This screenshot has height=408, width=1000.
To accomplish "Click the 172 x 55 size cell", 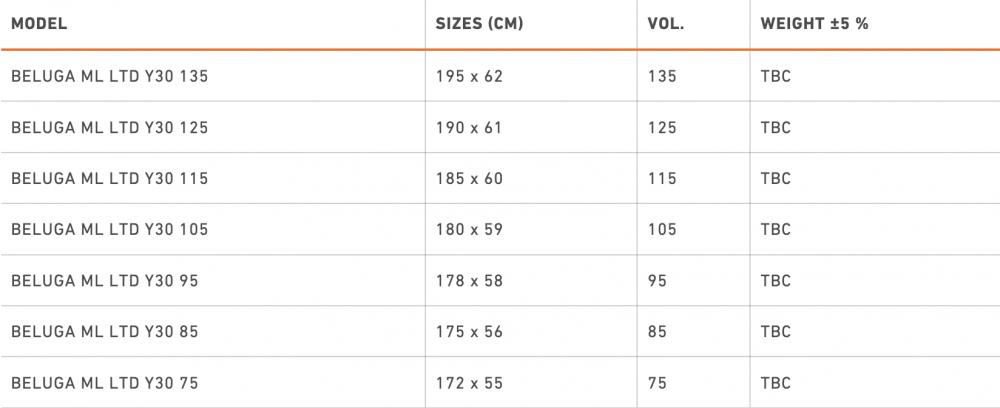I will (469, 382).
